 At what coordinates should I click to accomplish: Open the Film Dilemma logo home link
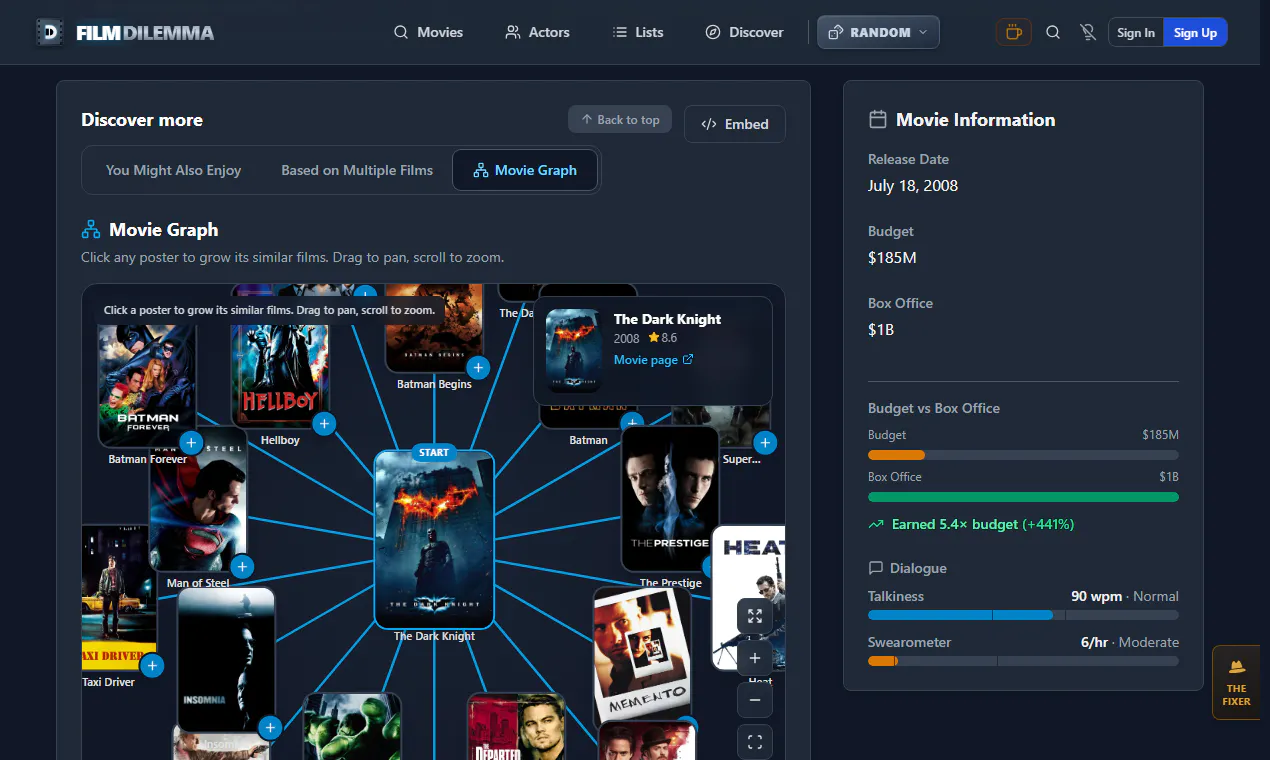pos(125,32)
